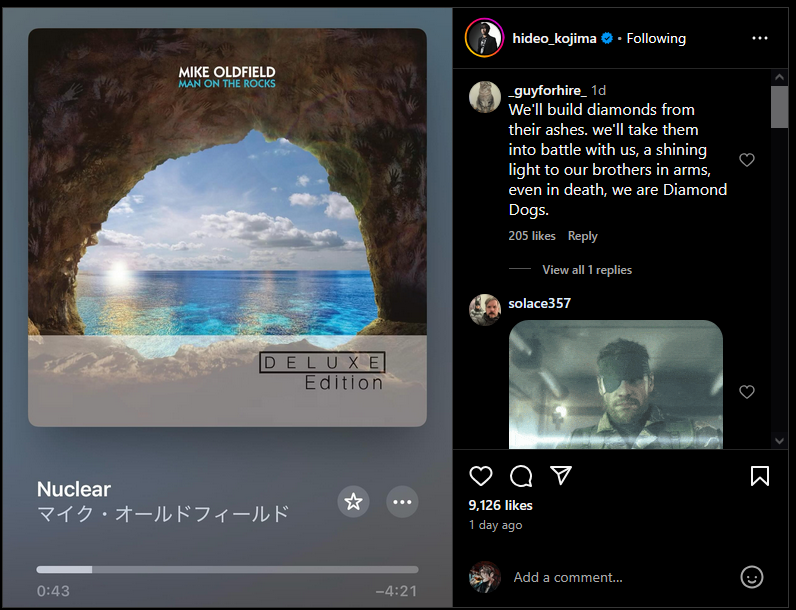Open post options three-dot menu
The width and height of the screenshot is (796, 610).
point(759,38)
